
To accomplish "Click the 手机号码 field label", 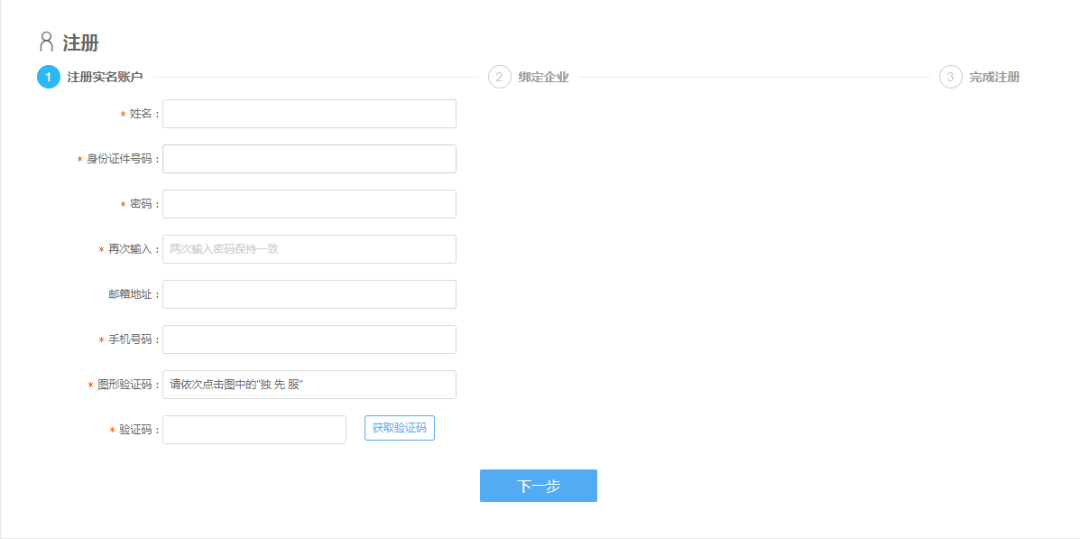I will (x=130, y=339).
